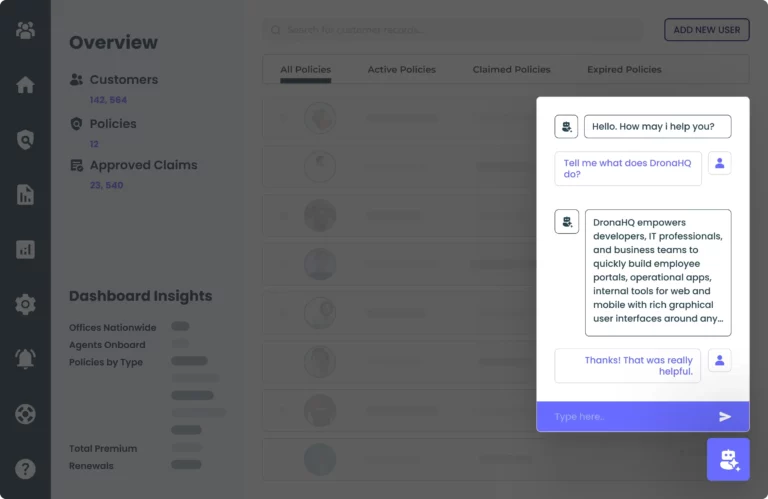Go to Home in the sidebar
Screen dimensions: 768x499
(x=25, y=85)
